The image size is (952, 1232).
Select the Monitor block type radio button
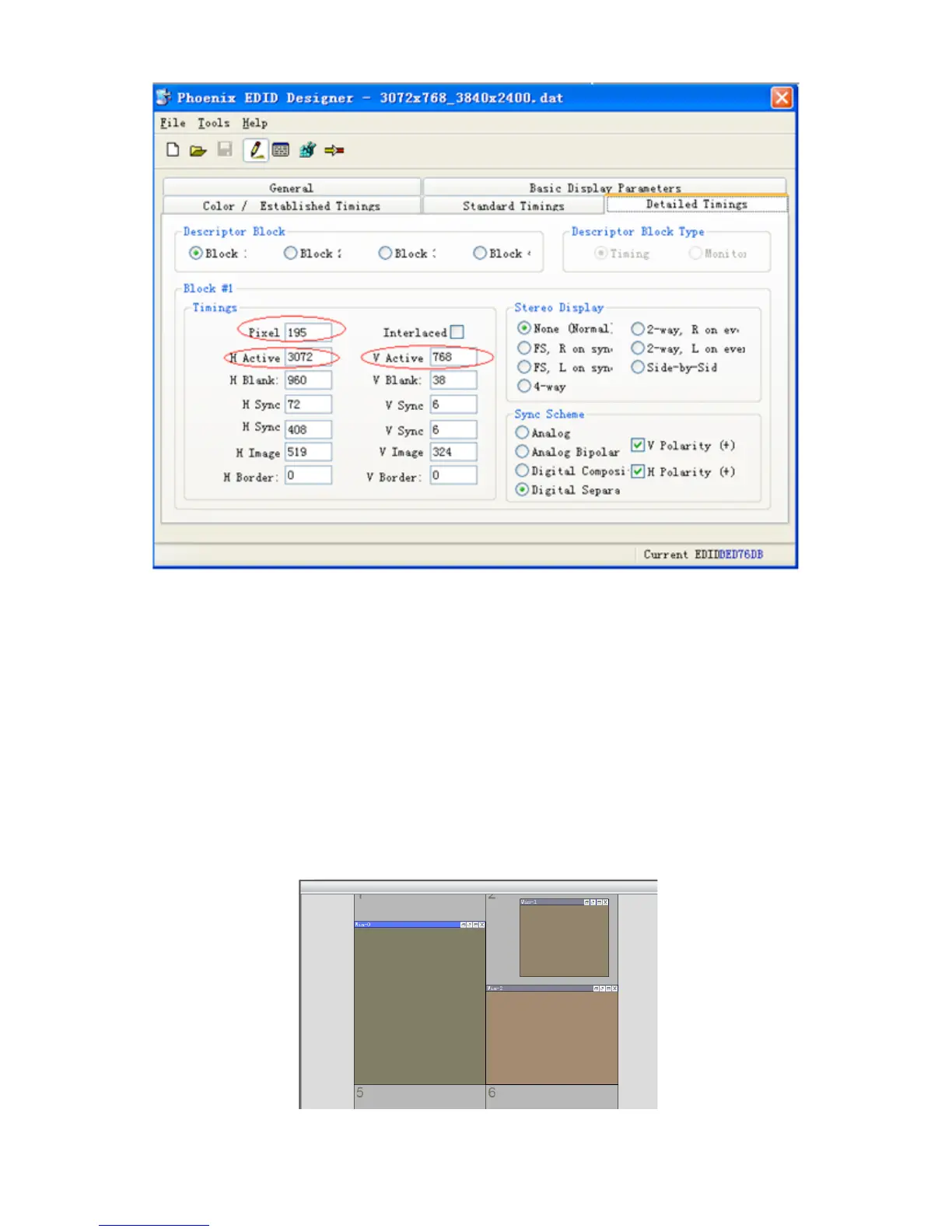click(x=695, y=254)
